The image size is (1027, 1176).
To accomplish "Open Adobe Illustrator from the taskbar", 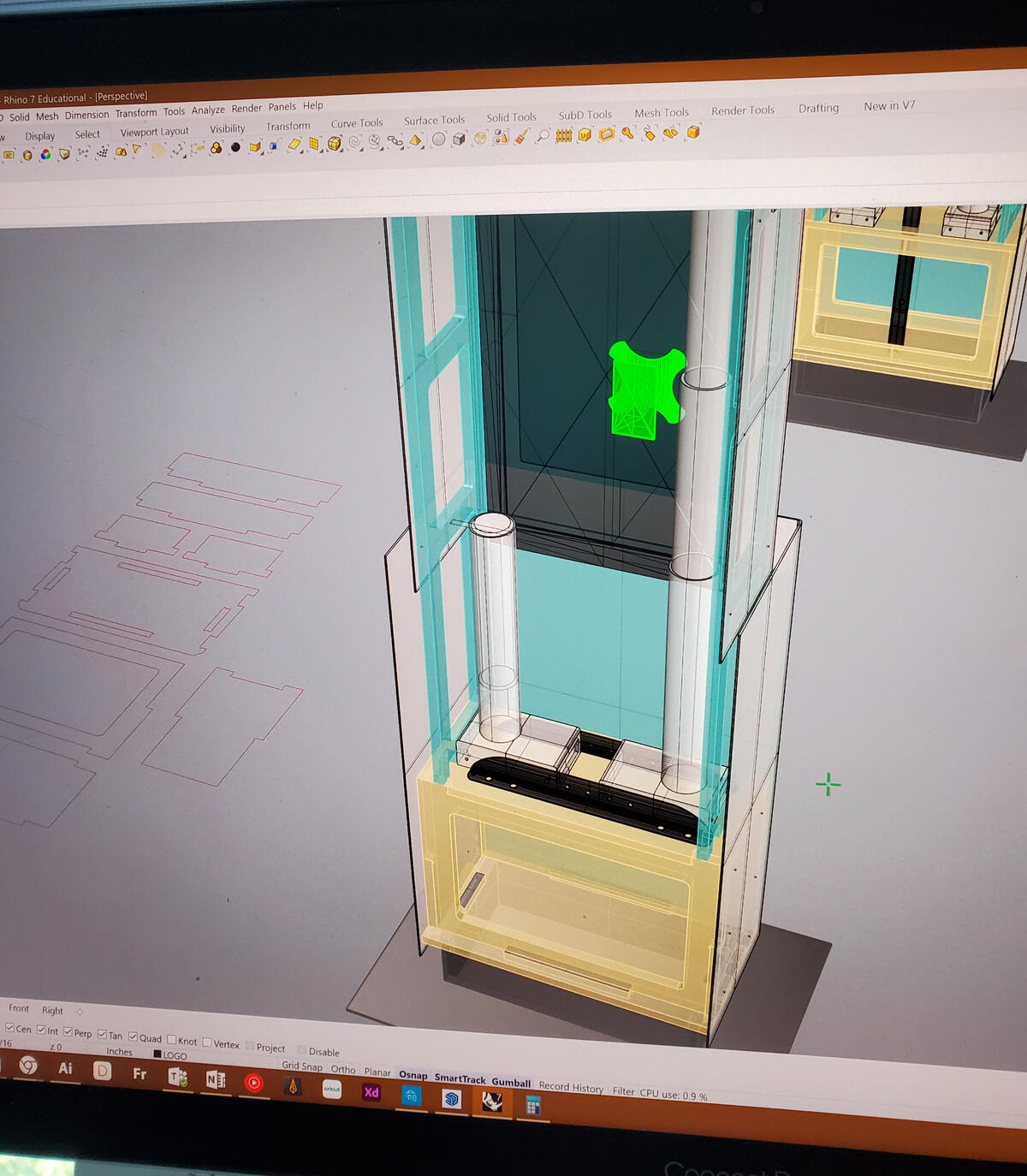I will pyautogui.click(x=65, y=1068).
